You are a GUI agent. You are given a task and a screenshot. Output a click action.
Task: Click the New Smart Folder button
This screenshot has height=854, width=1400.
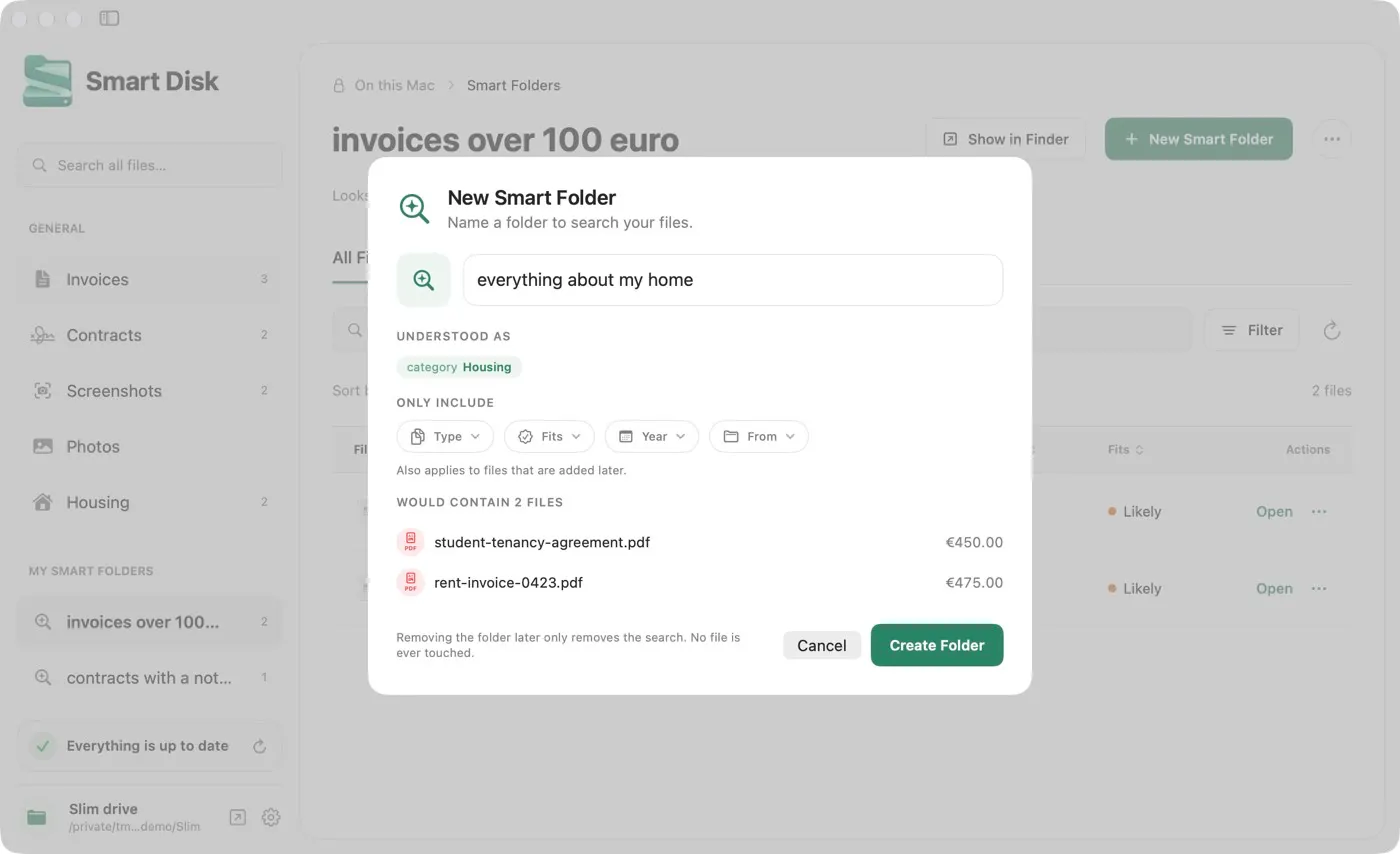pos(1199,139)
